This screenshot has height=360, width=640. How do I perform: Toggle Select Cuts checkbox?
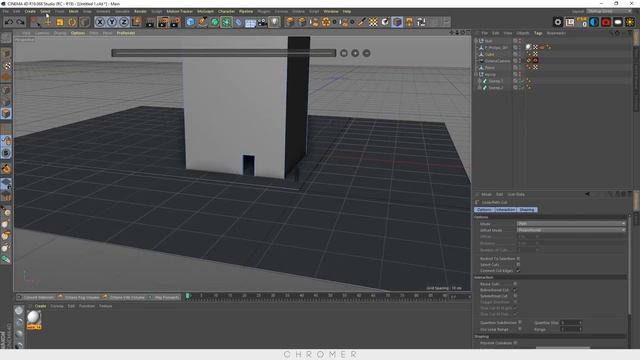point(518,264)
